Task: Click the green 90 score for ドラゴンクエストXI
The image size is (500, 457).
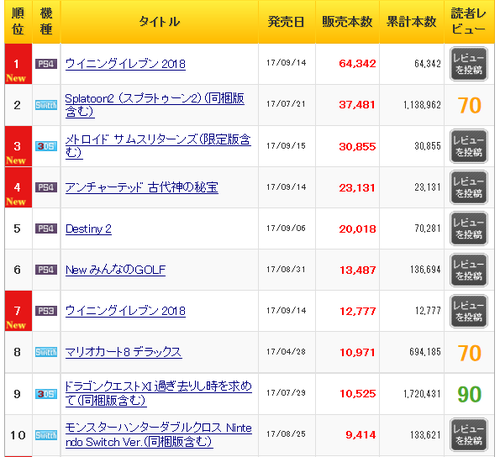Action: click(469, 394)
